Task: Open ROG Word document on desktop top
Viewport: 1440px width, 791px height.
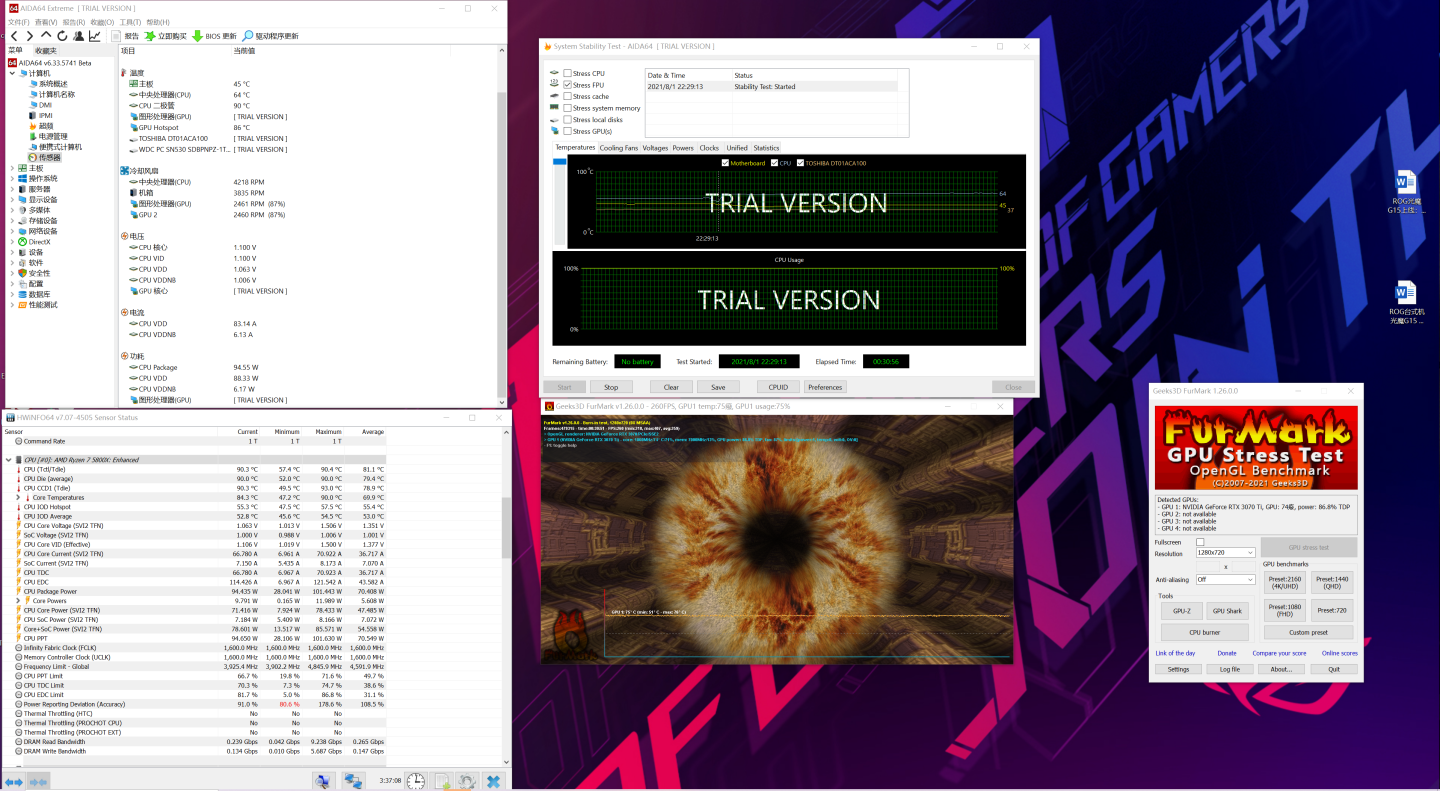Action: pyautogui.click(x=1405, y=193)
